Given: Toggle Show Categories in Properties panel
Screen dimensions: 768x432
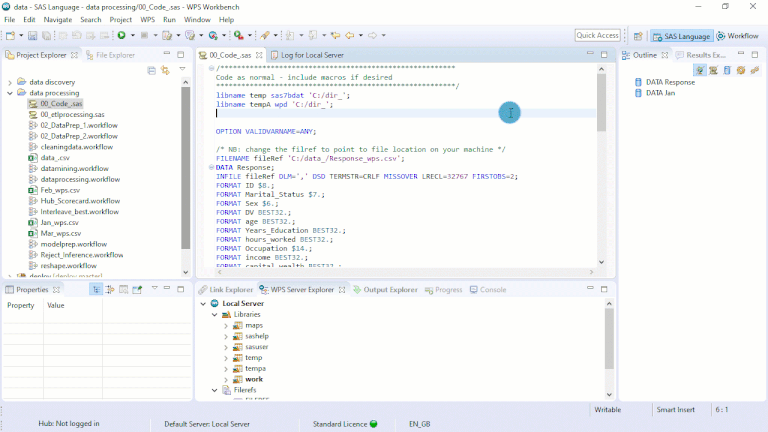Looking at the screenshot, I should [96, 289].
